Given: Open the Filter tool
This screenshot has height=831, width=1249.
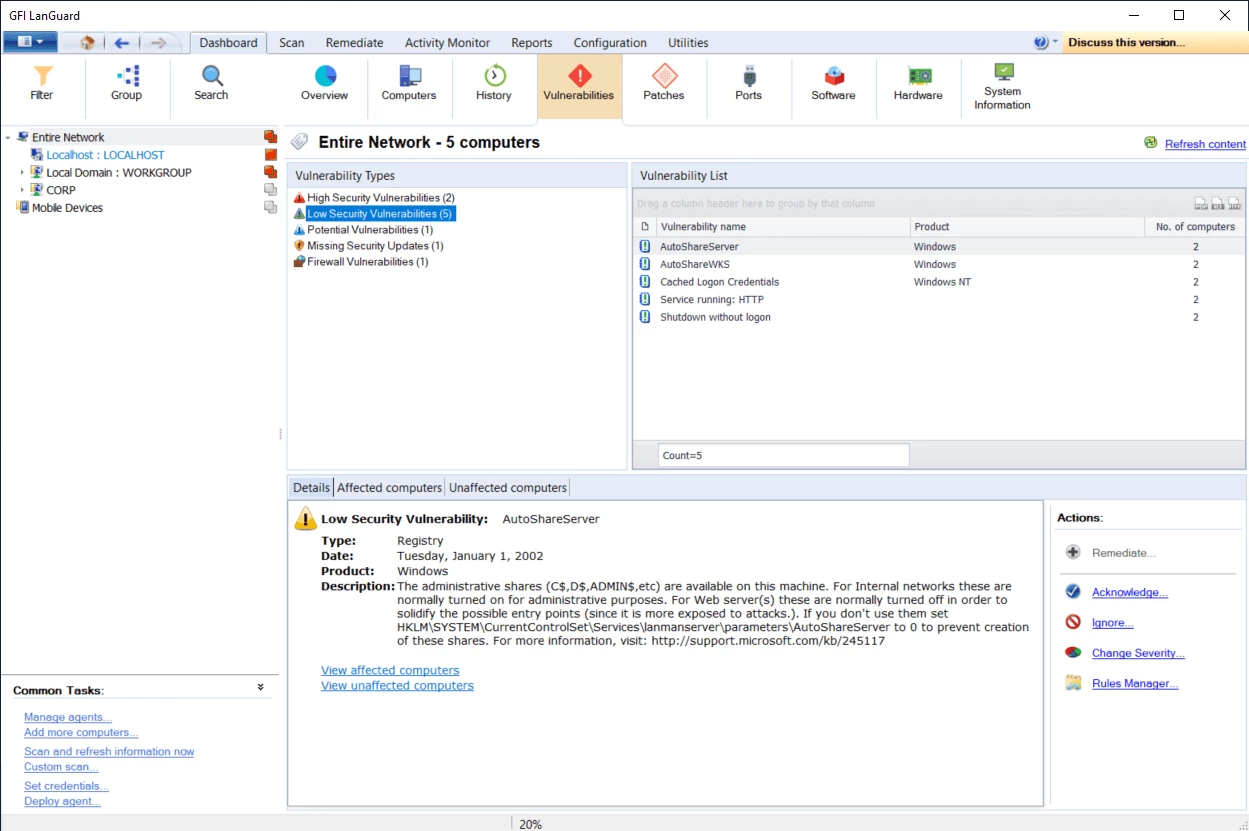Looking at the screenshot, I should pos(42,84).
